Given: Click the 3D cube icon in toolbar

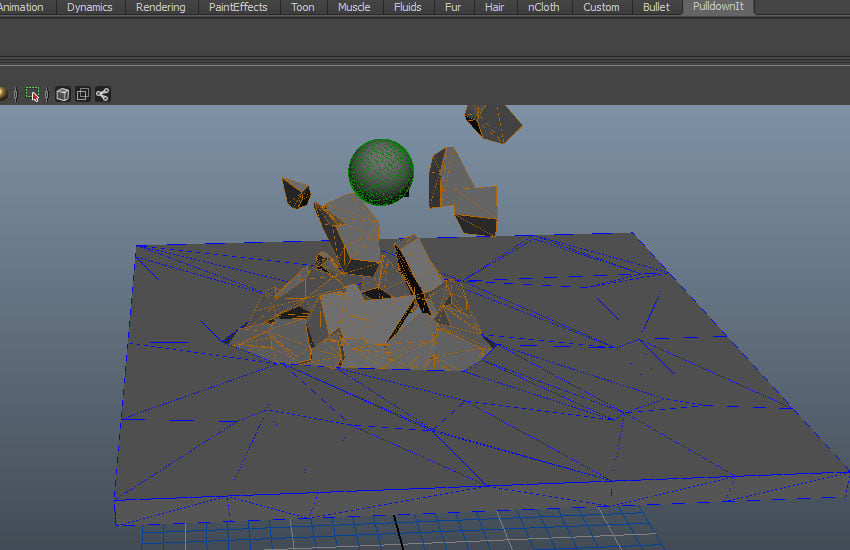Looking at the screenshot, I should [x=62, y=94].
